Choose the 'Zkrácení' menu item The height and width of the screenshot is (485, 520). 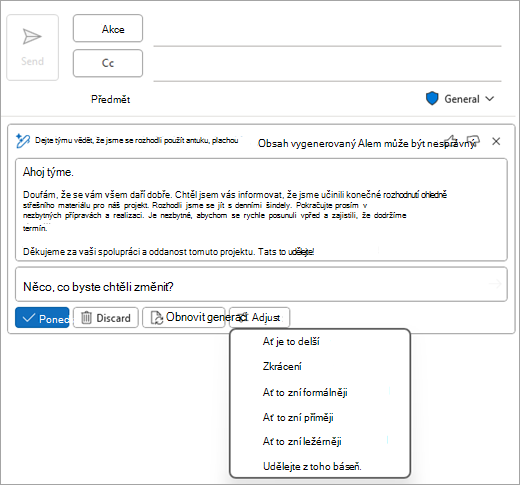coord(282,366)
